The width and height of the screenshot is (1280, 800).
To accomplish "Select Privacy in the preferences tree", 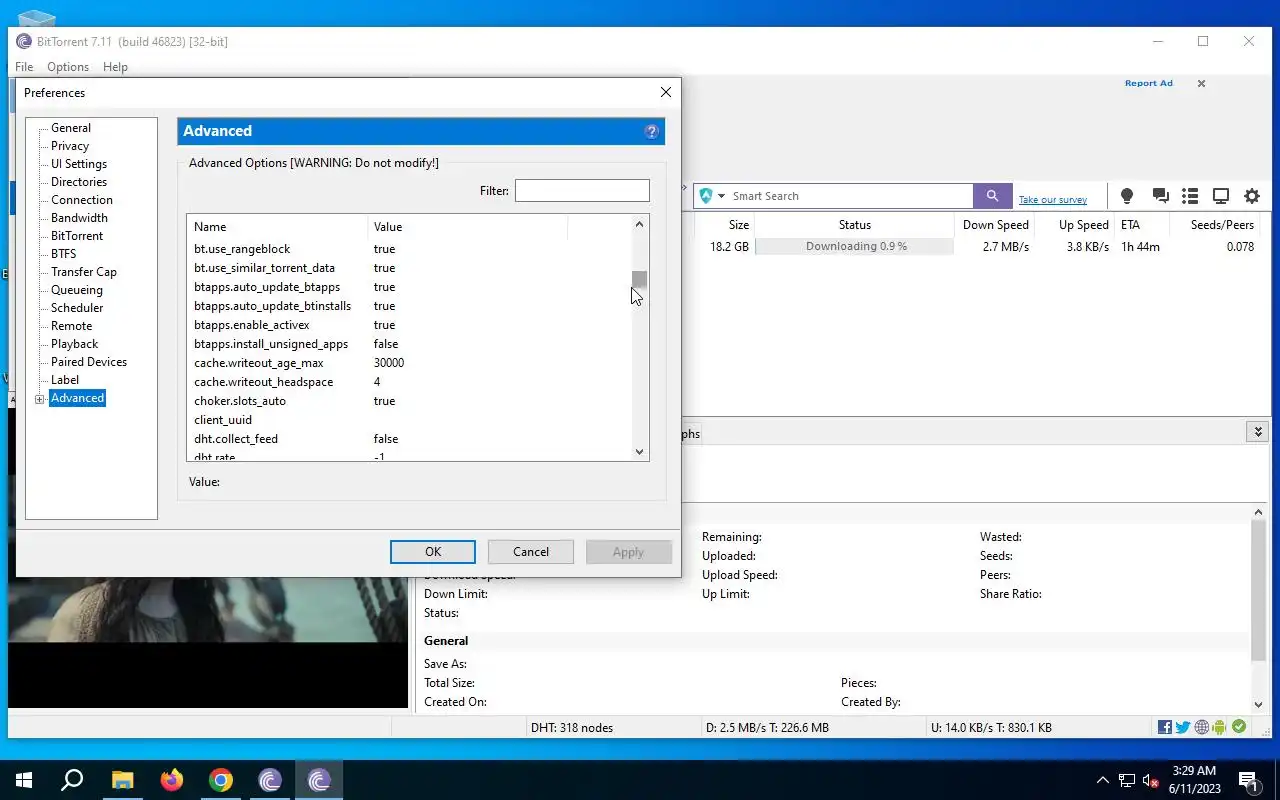I will pos(70,146).
